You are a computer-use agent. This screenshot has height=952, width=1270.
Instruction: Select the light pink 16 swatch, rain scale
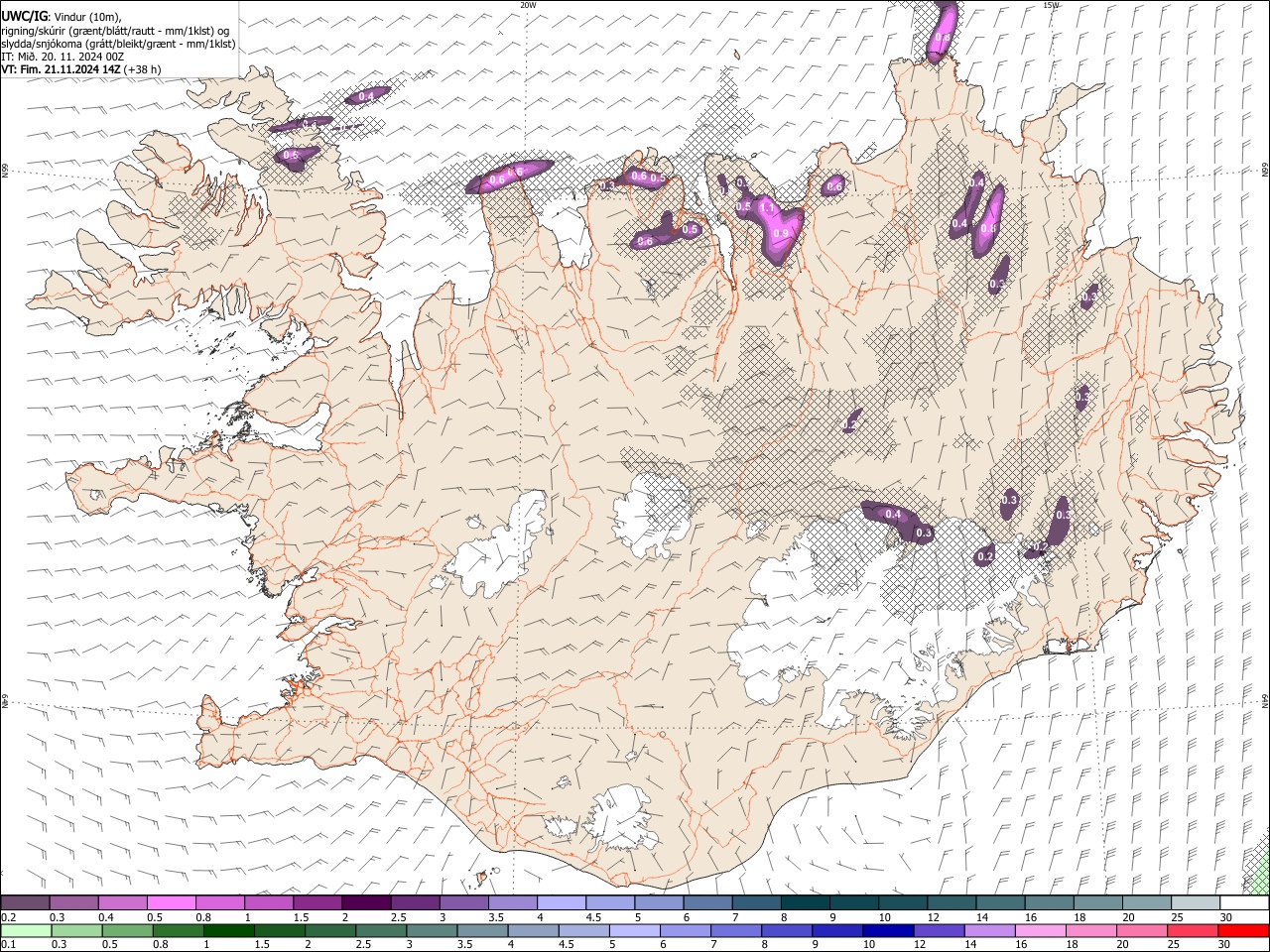1040,931
